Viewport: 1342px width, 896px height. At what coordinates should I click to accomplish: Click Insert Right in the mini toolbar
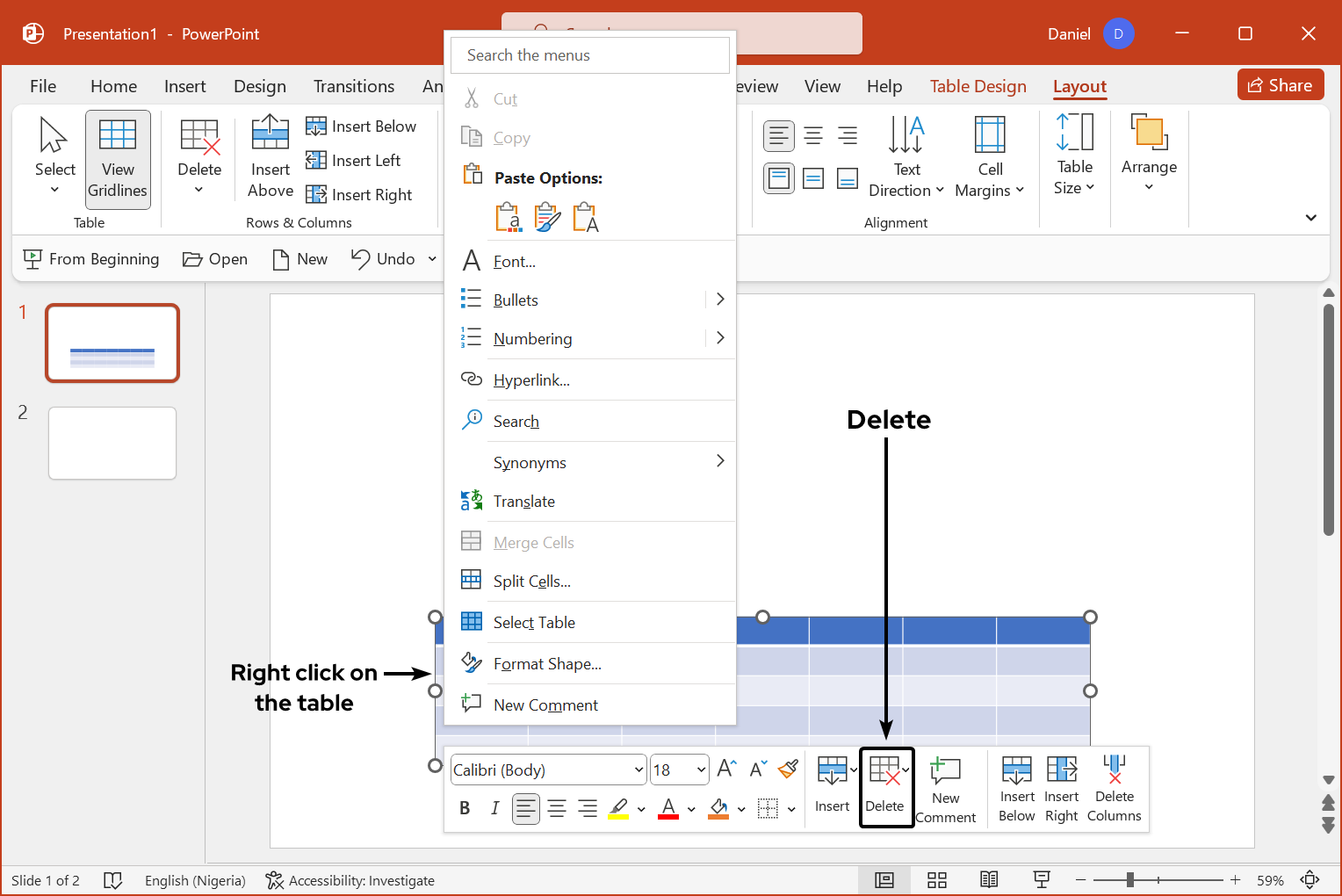(x=1061, y=788)
